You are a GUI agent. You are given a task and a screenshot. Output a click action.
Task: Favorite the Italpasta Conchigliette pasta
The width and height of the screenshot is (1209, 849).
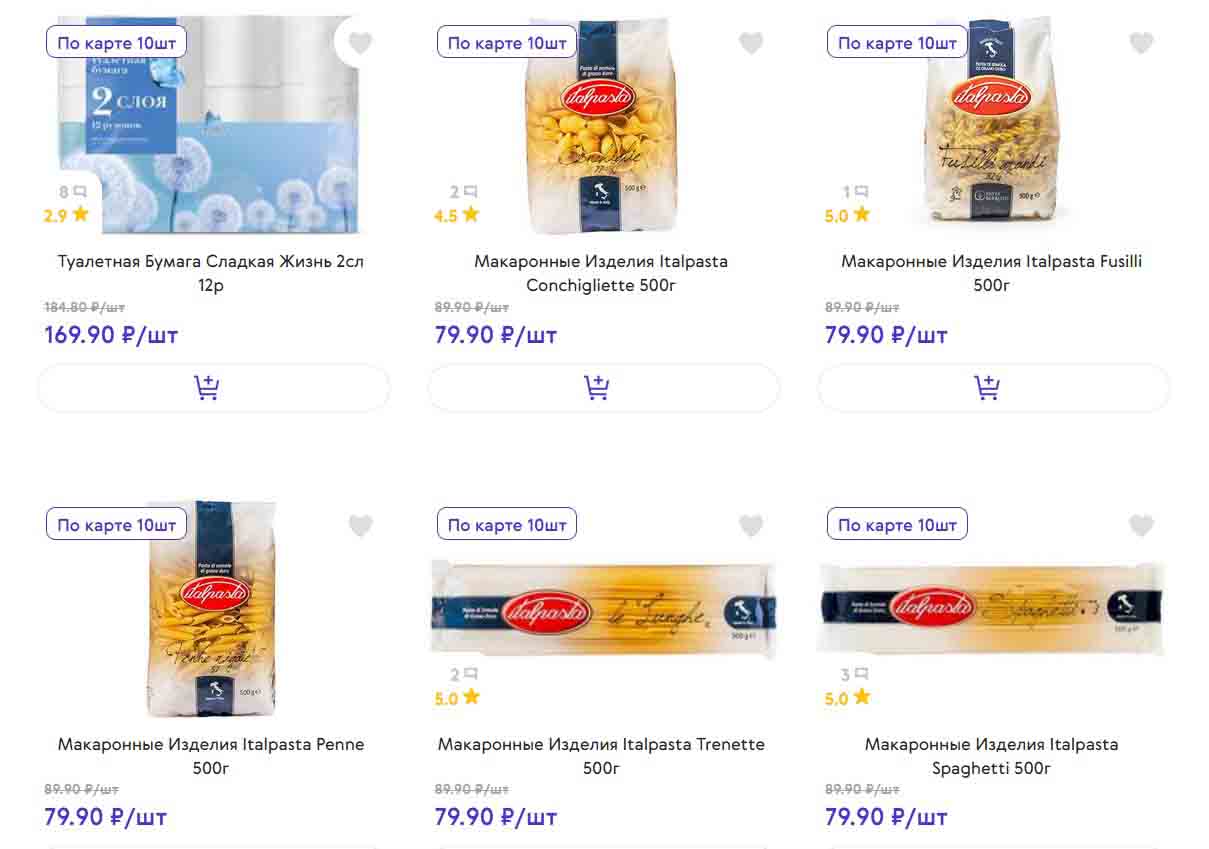pyautogui.click(x=751, y=43)
